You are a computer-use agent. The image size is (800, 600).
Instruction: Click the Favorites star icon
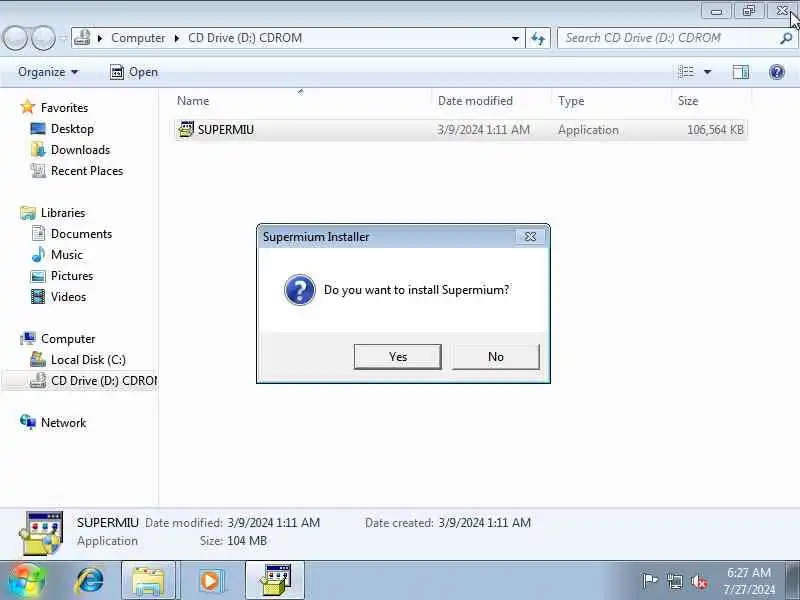click(x=28, y=107)
